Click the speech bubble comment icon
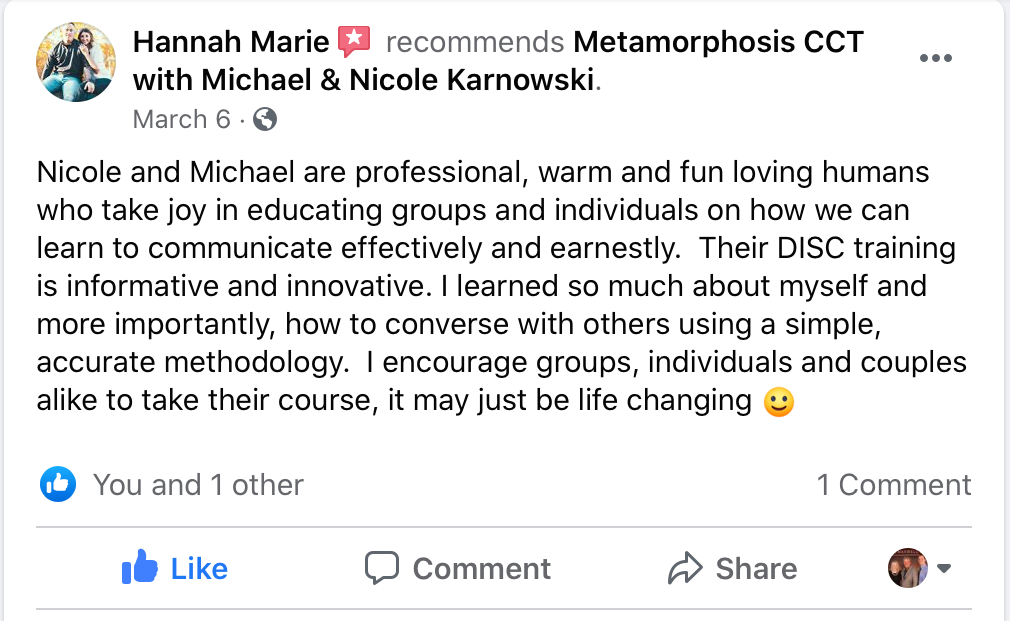The image size is (1010, 621). click(381, 568)
